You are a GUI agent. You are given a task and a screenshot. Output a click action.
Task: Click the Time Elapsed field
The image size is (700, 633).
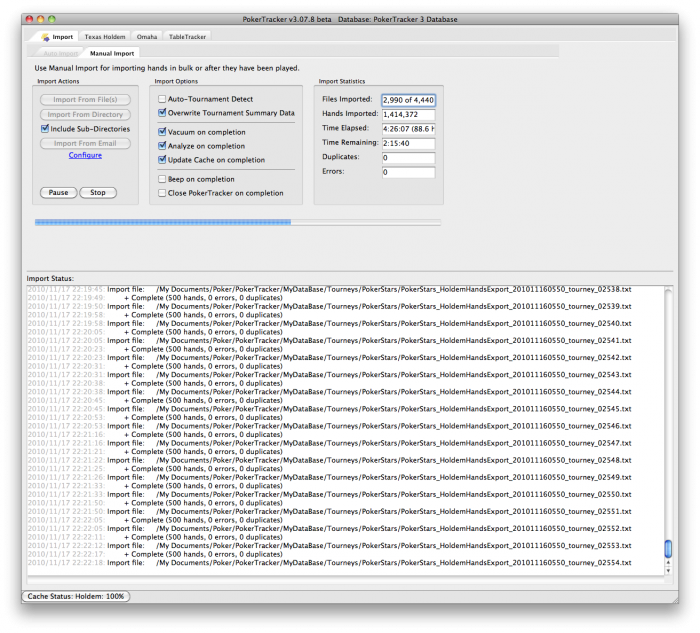click(408, 129)
